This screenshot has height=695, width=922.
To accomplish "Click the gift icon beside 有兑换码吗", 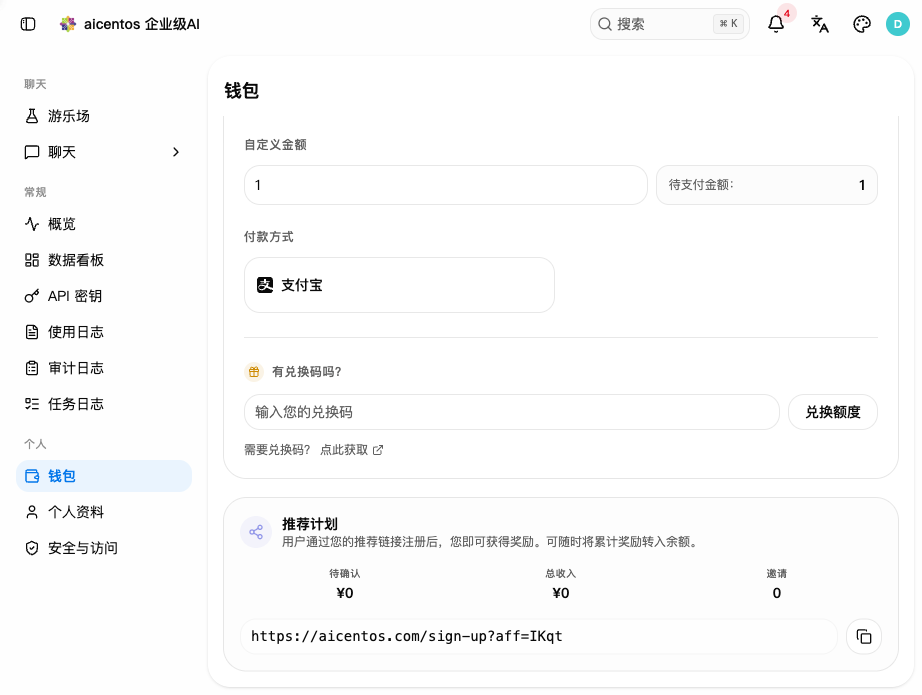I will click(x=254, y=372).
